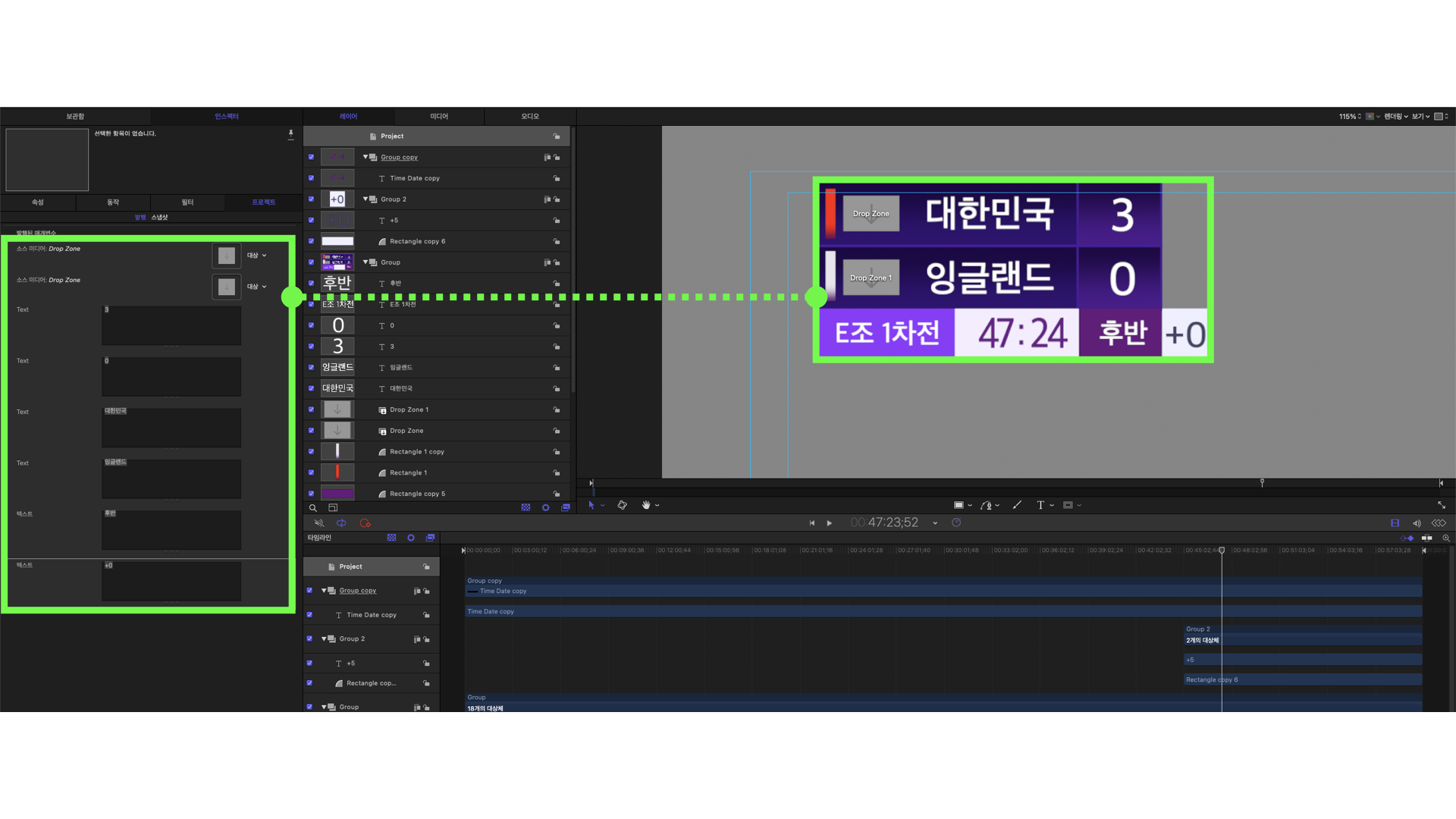Click the search magnifier below layers list
The image size is (1456, 819).
pyautogui.click(x=312, y=508)
